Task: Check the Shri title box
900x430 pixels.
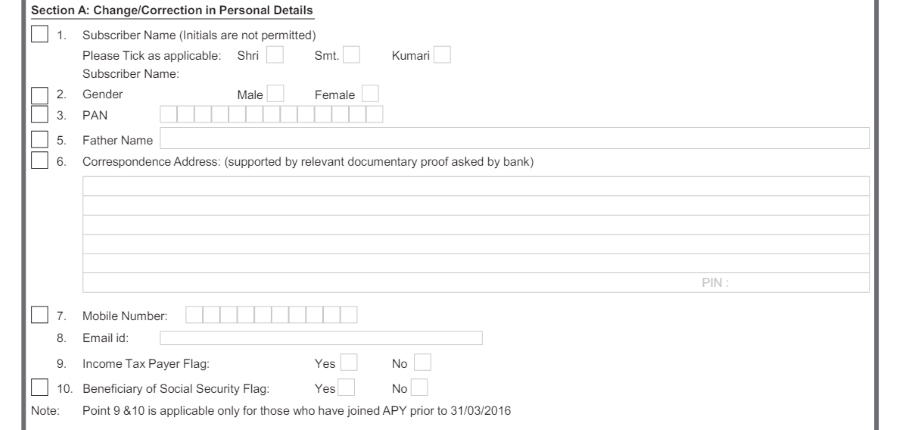Action: [x=275, y=55]
